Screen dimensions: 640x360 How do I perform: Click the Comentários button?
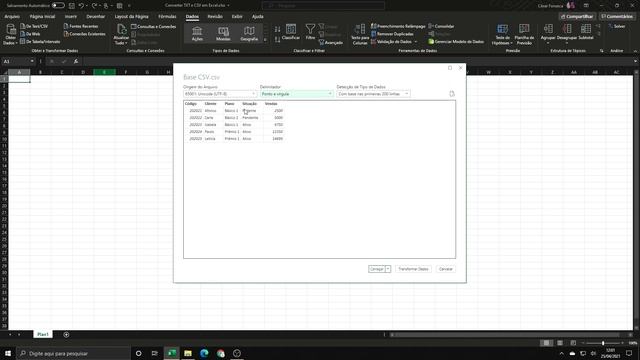tap(617, 17)
